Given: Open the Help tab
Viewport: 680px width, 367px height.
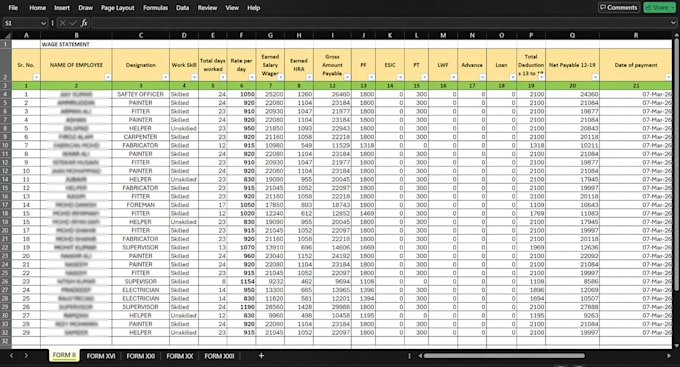Looking at the screenshot, I should (254, 8).
